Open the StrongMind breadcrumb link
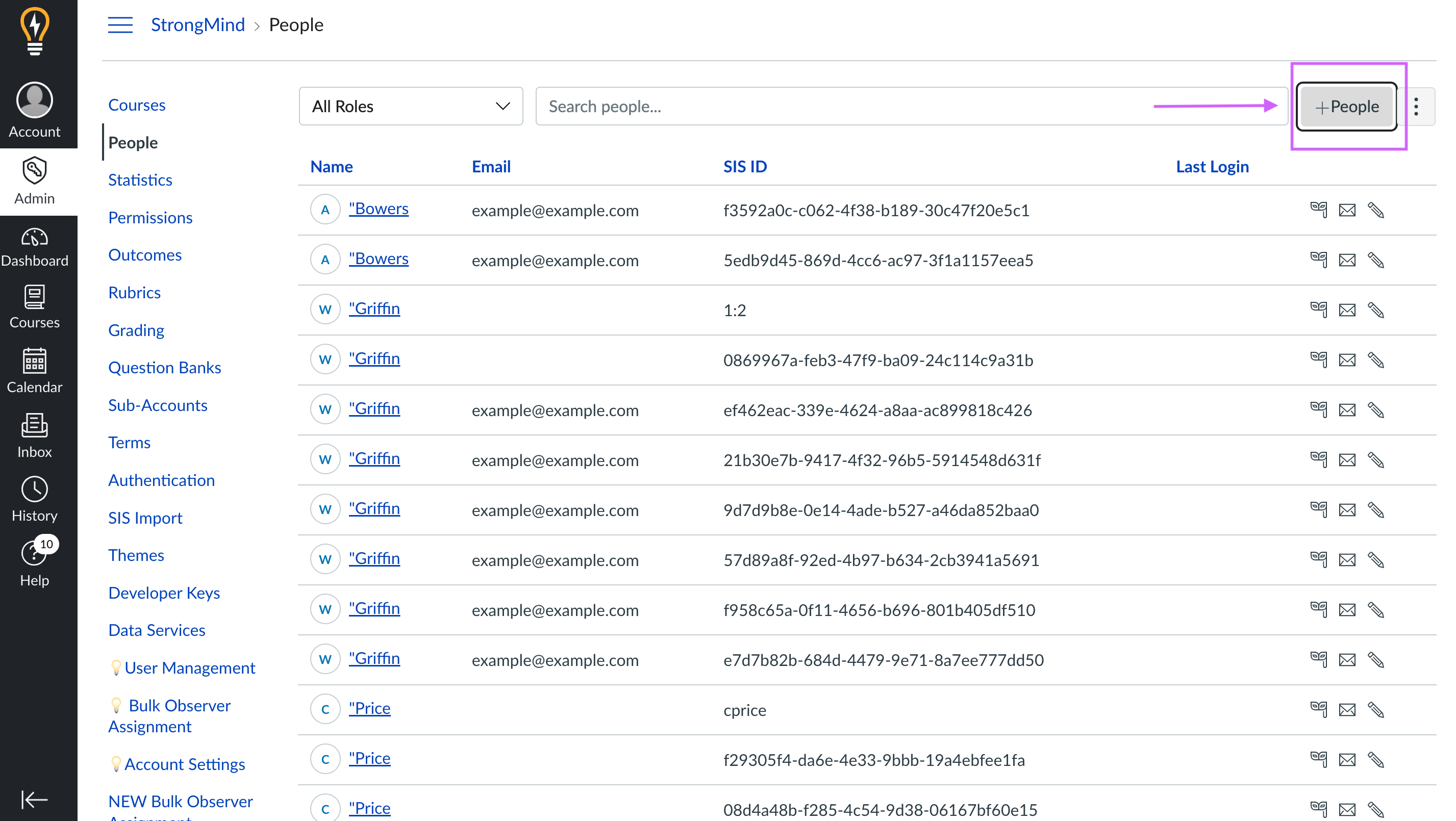Viewport: 1456px width, 821px height. 198,25
